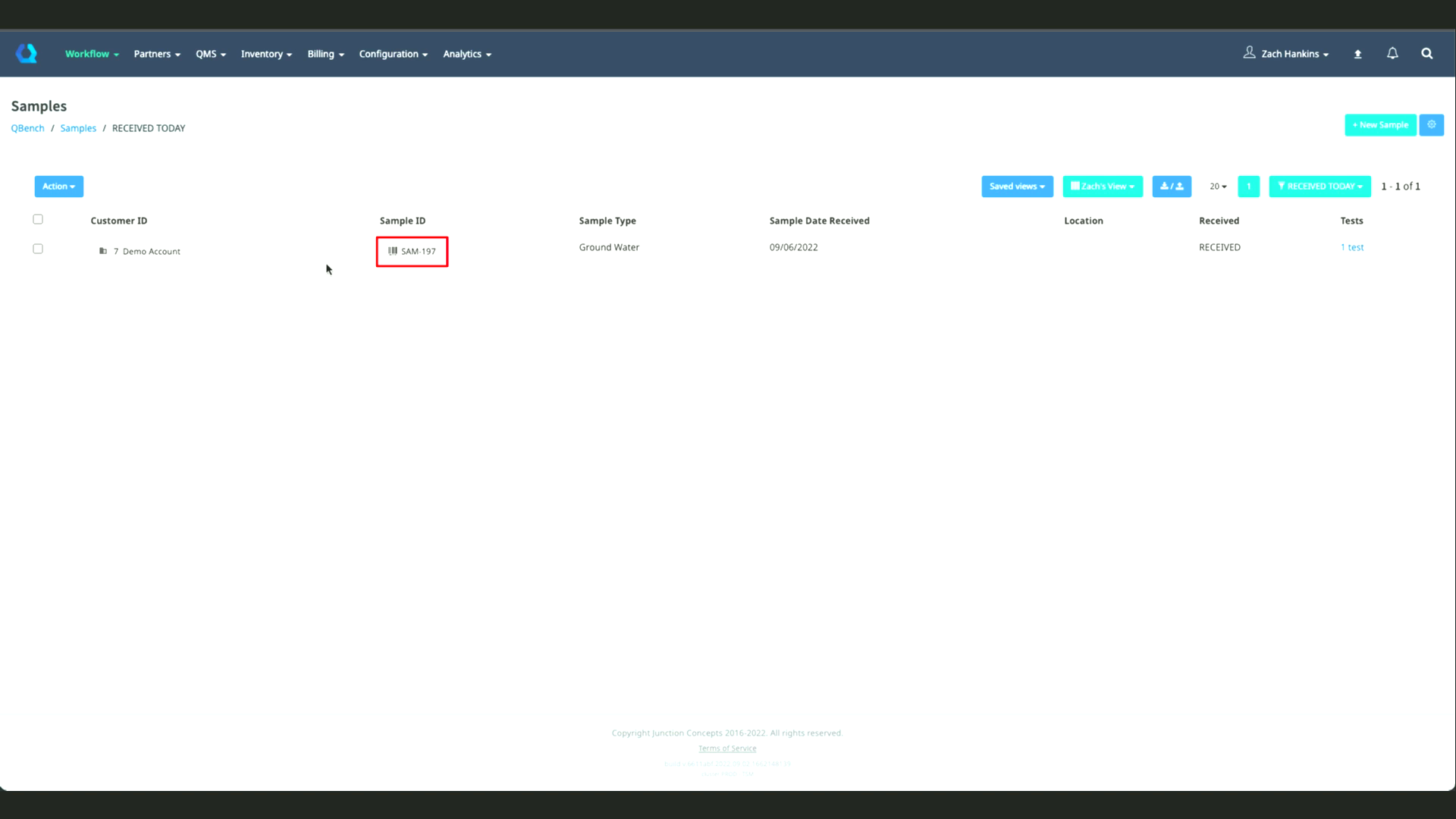This screenshot has height=819, width=1456.
Task: Check the Demo Account row checkbox
Action: [38, 249]
